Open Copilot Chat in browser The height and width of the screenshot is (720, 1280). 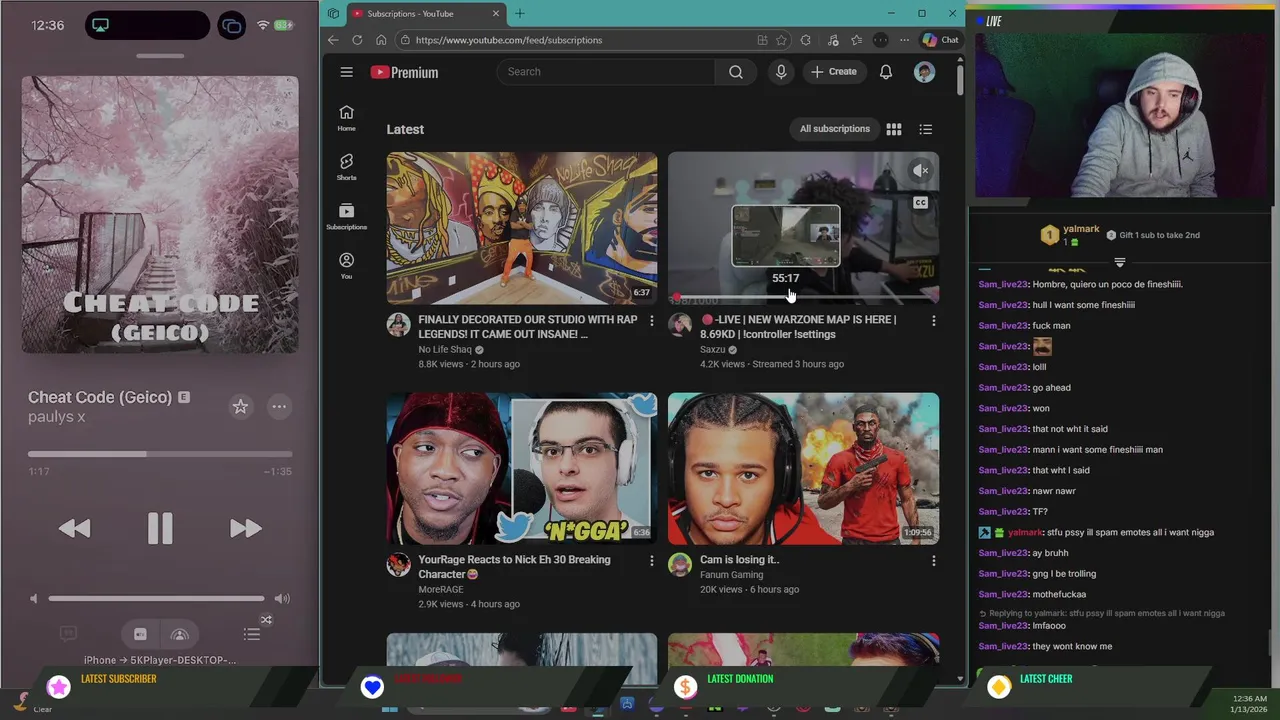(941, 40)
